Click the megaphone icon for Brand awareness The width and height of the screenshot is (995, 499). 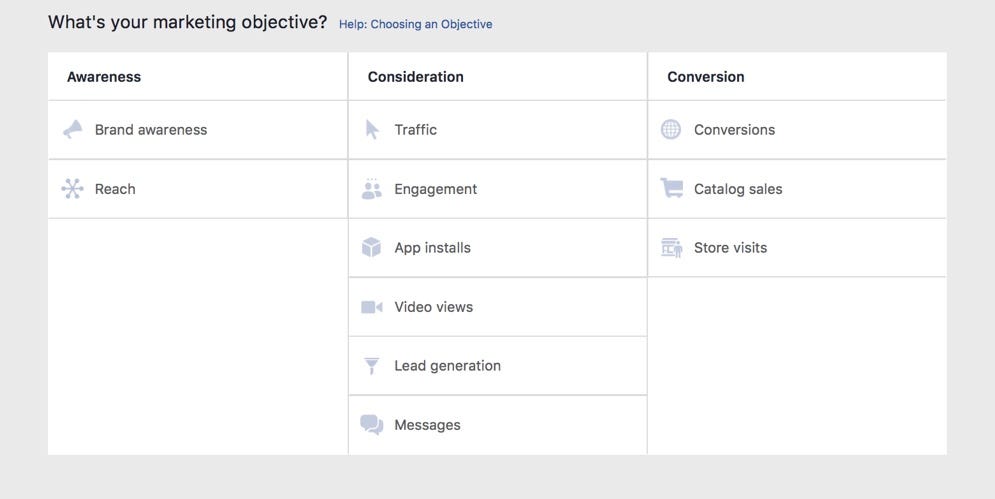point(72,129)
